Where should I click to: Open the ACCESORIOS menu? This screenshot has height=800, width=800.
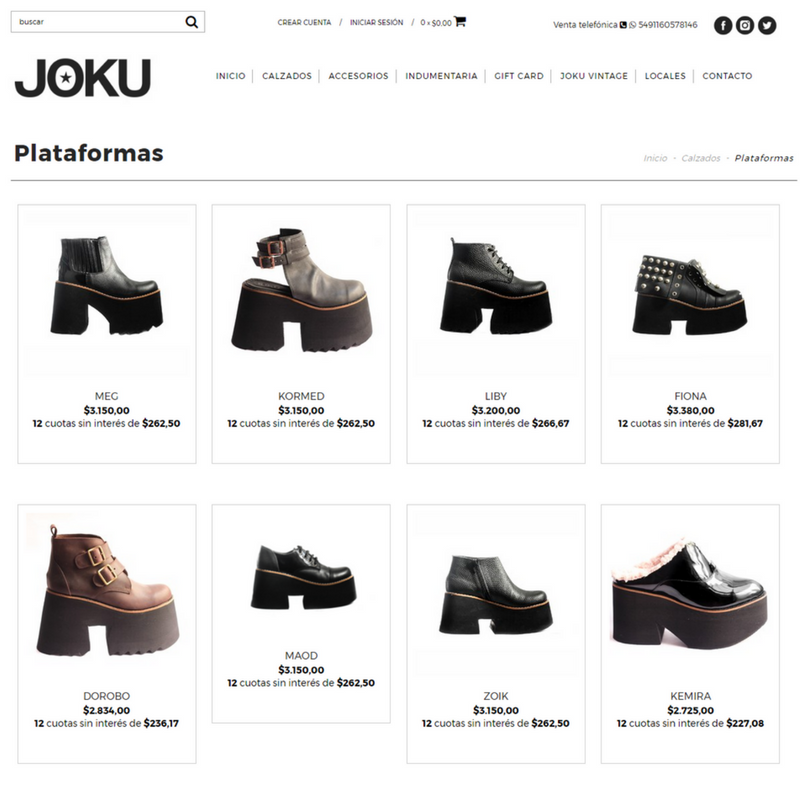coord(358,76)
